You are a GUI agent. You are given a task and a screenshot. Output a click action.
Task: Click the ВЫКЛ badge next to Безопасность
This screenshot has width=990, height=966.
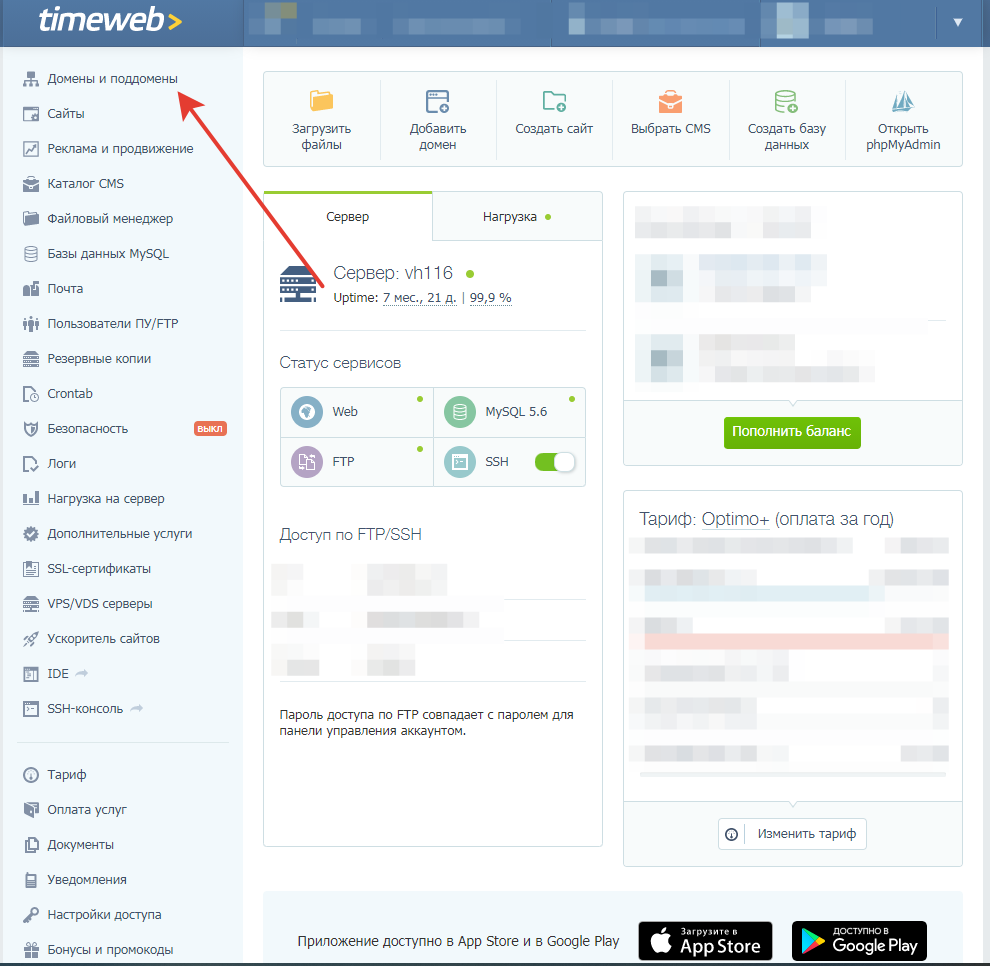pos(210,429)
